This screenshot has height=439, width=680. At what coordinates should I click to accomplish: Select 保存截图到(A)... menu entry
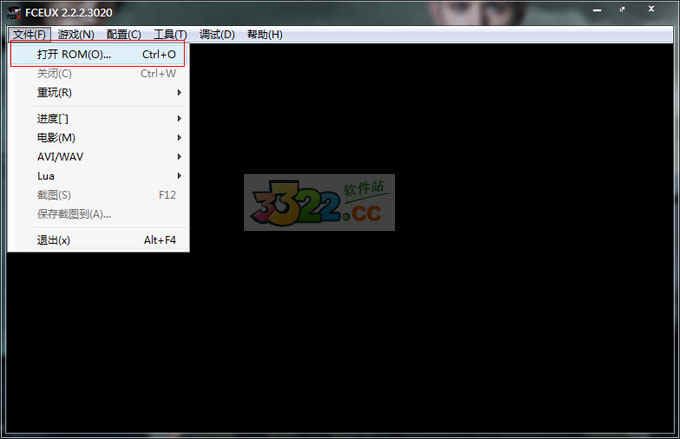(x=98, y=214)
